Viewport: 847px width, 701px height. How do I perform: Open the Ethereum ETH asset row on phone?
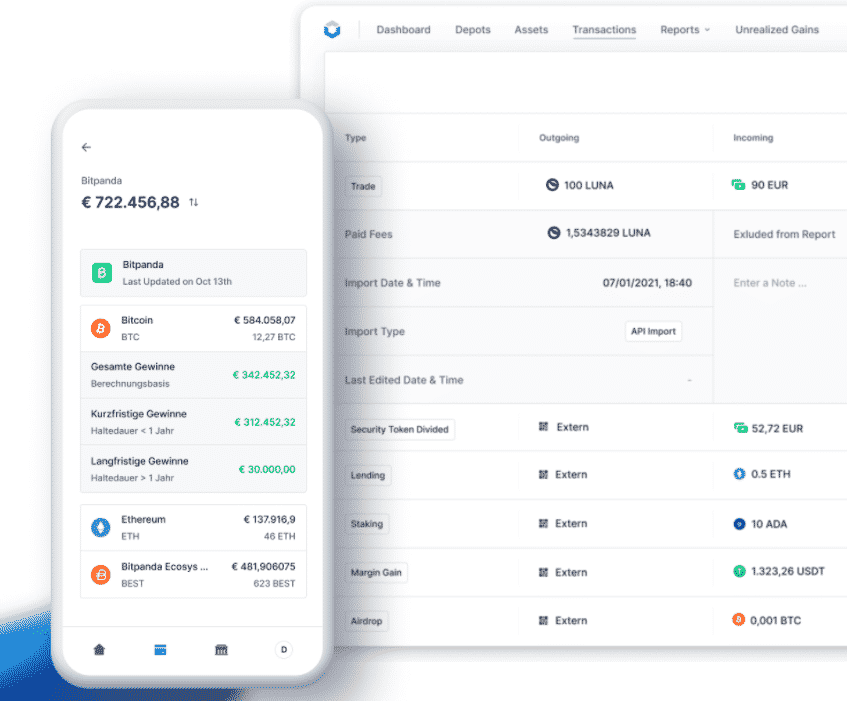tap(193, 528)
